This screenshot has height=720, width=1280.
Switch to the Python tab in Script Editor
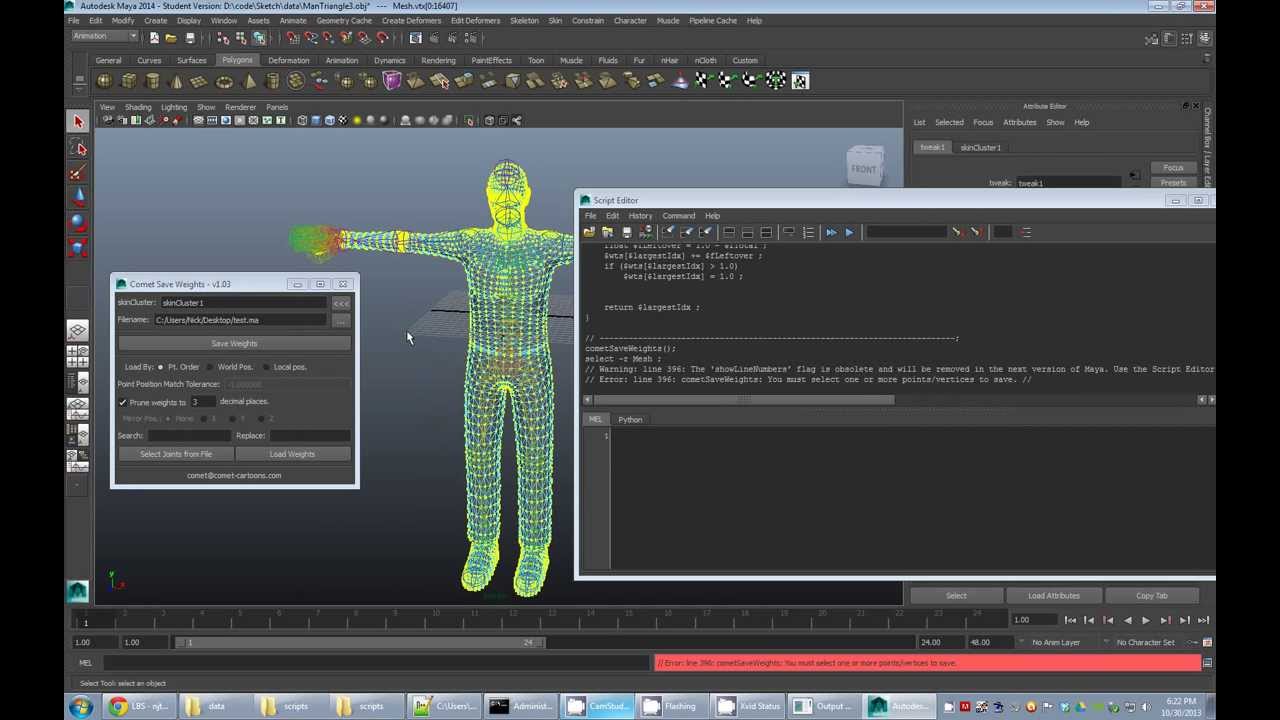pos(630,420)
